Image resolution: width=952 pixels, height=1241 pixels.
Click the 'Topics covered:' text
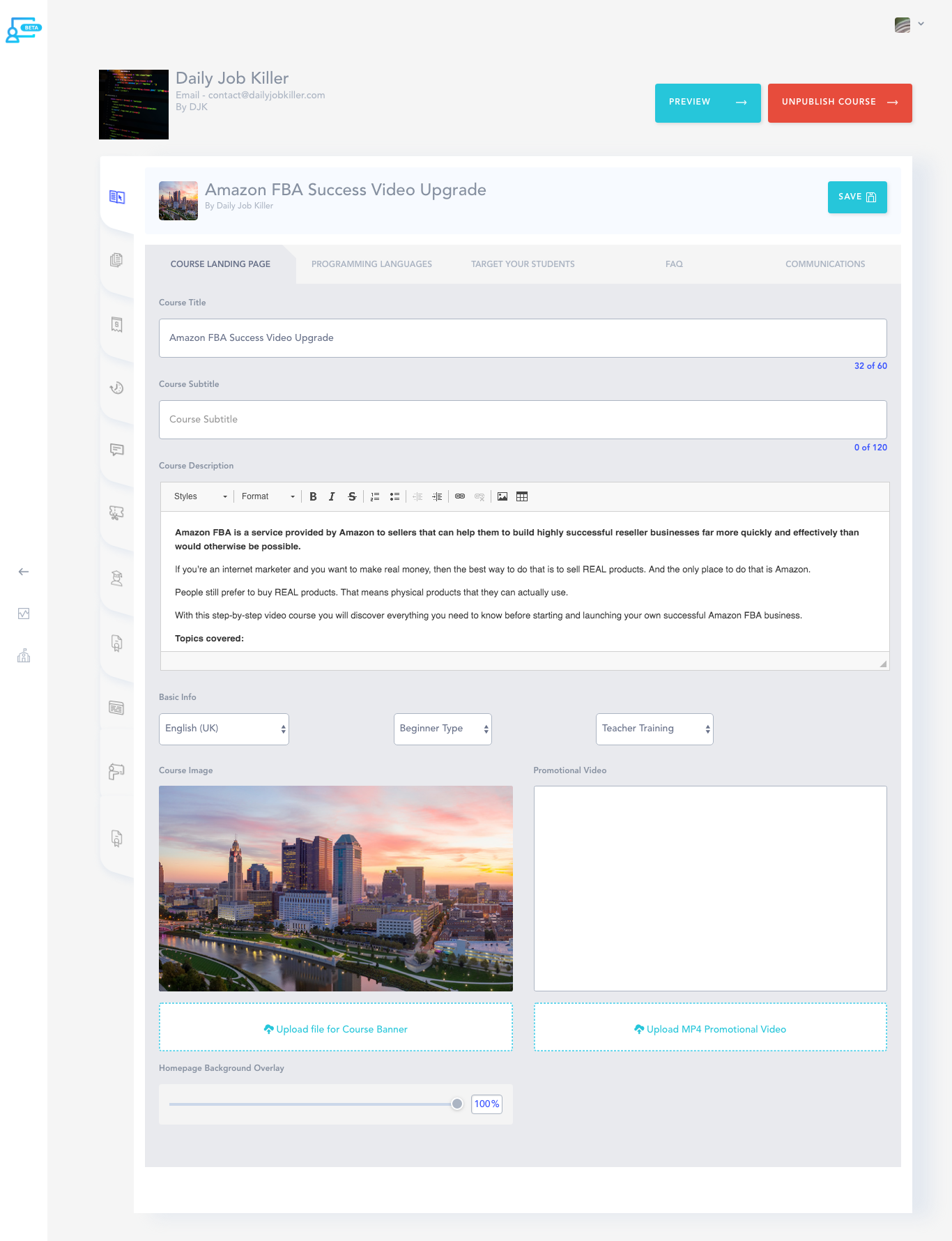coord(209,639)
